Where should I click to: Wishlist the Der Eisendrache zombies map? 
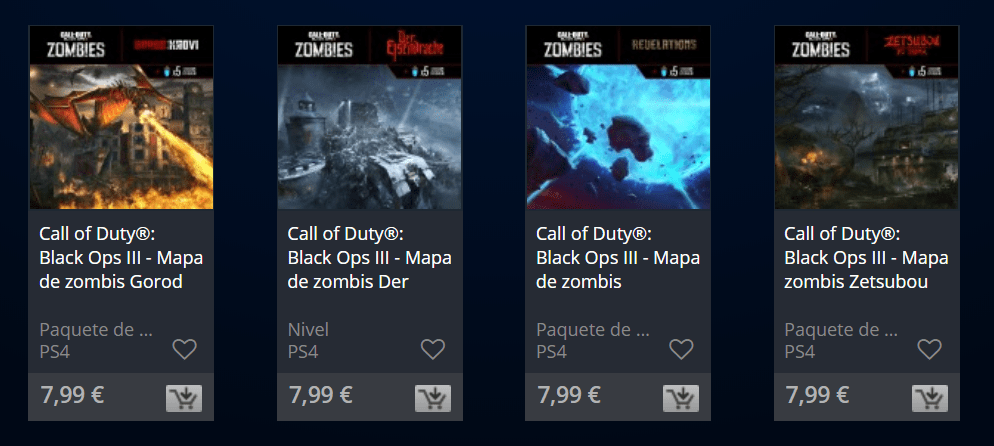[433, 349]
